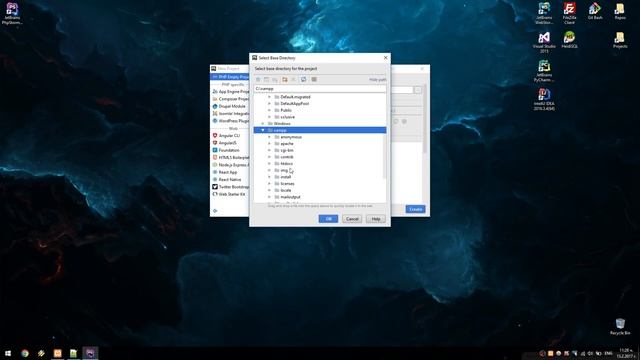Select Foundation project type
Image resolution: width=640 pixels, height=360 pixels.
click(226, 150)
